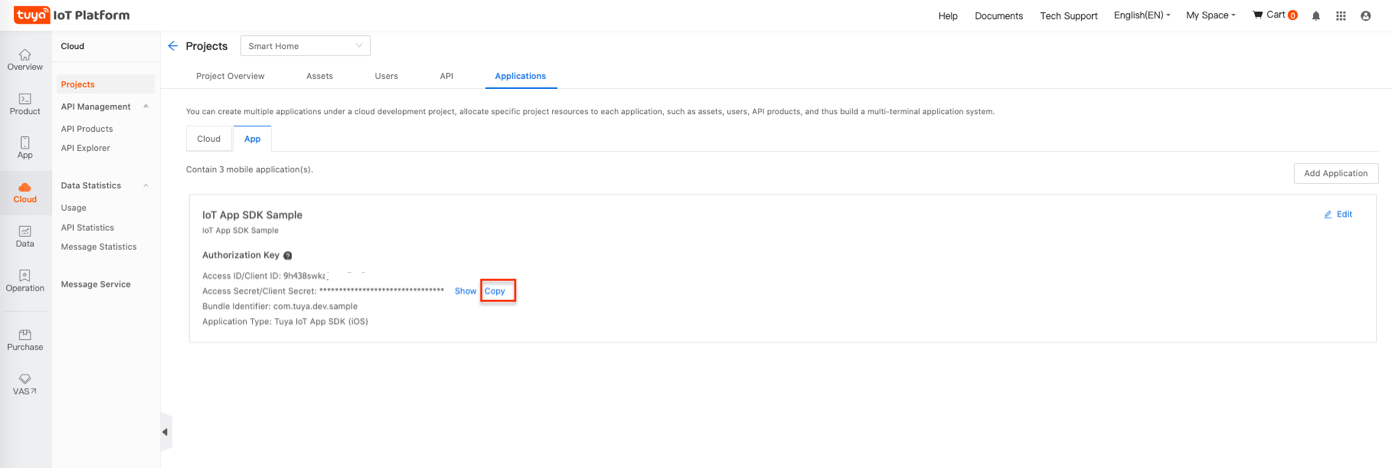The image size is (1400, 468).
Task: Show the hidden client secret
Action: [x=465, y=291]
